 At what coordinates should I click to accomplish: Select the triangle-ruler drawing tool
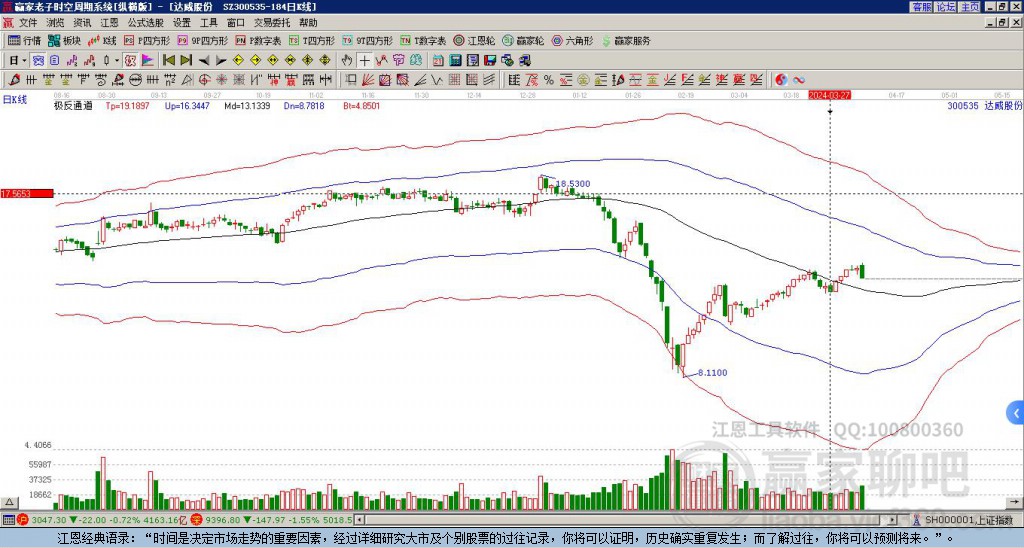[x=187, y=80]
